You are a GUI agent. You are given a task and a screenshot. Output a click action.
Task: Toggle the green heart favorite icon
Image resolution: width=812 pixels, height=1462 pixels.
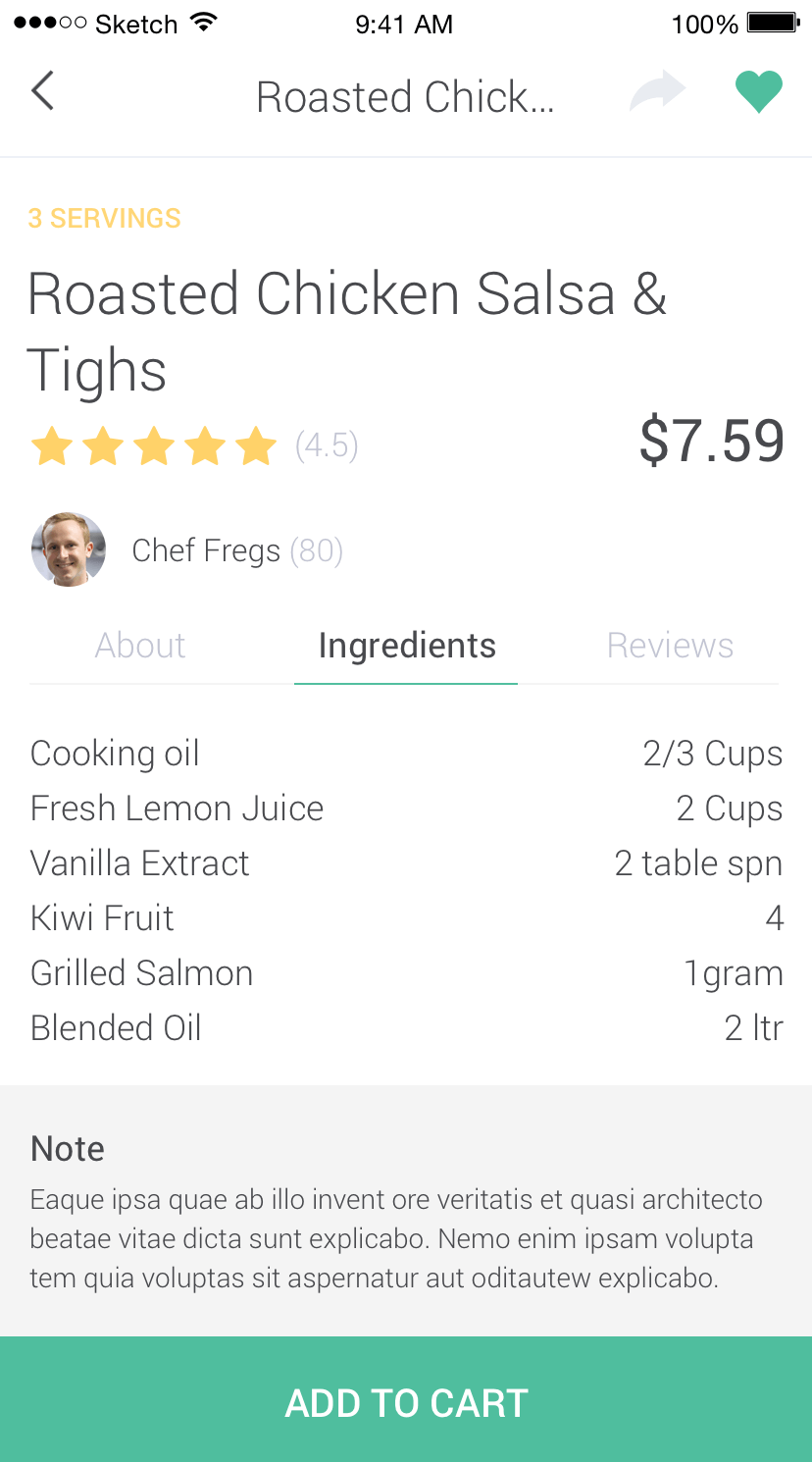pyautogui.click(x=759, y=92)
